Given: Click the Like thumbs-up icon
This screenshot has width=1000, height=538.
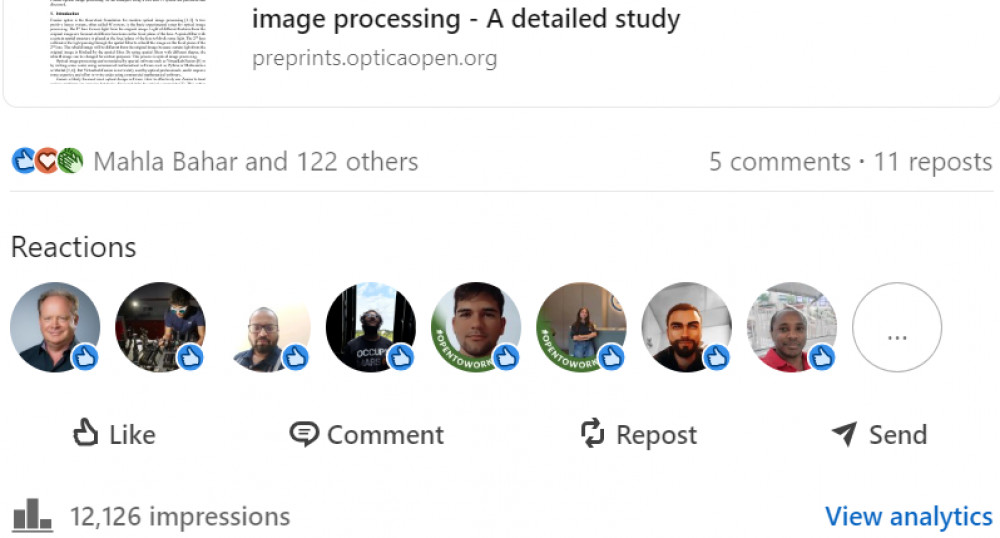Looking at the screenshot, I should [x=86, y=433].
